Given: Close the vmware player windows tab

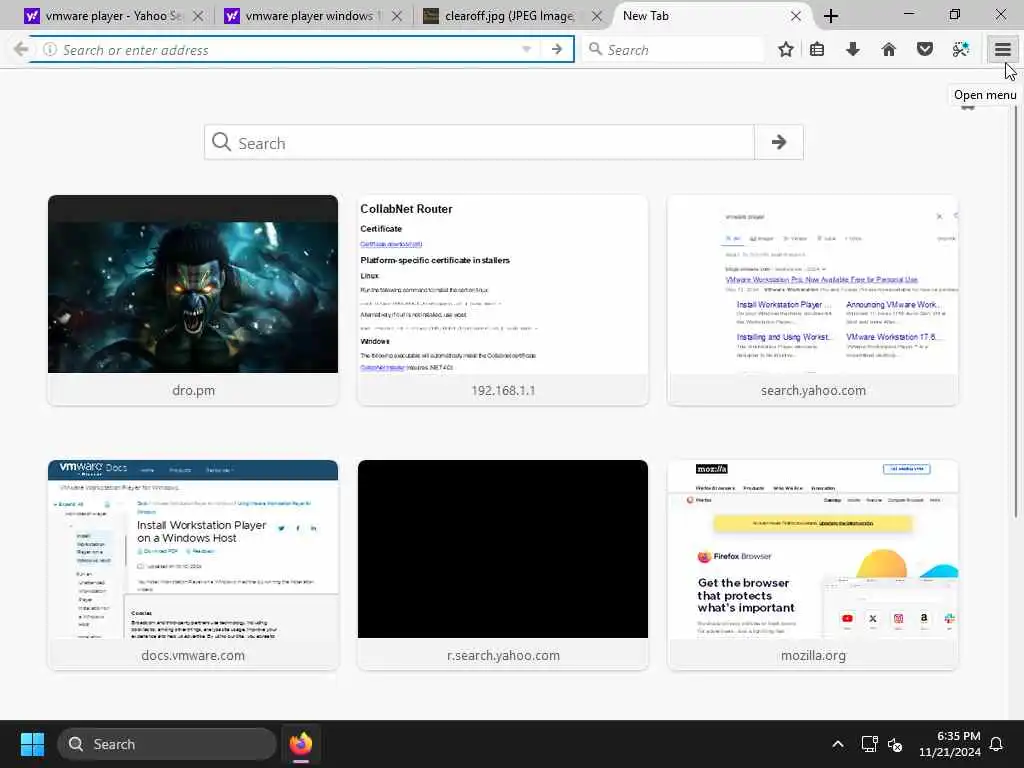Looking at the screenshot, I should coord(397,16).
